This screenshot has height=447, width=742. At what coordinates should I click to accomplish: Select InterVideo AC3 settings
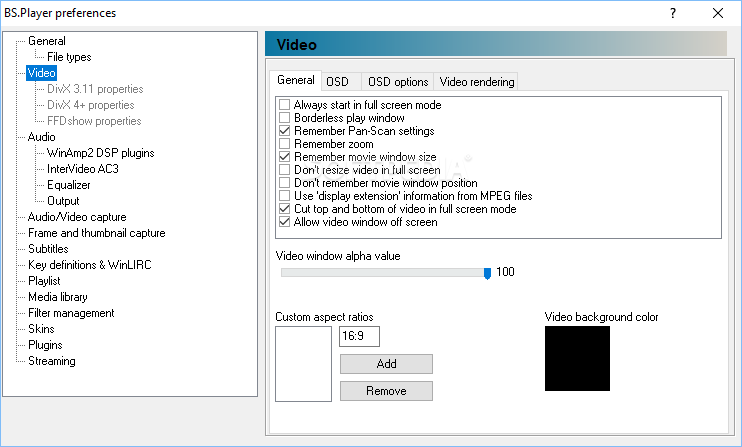pyautogui.click(x=82, y=169)
